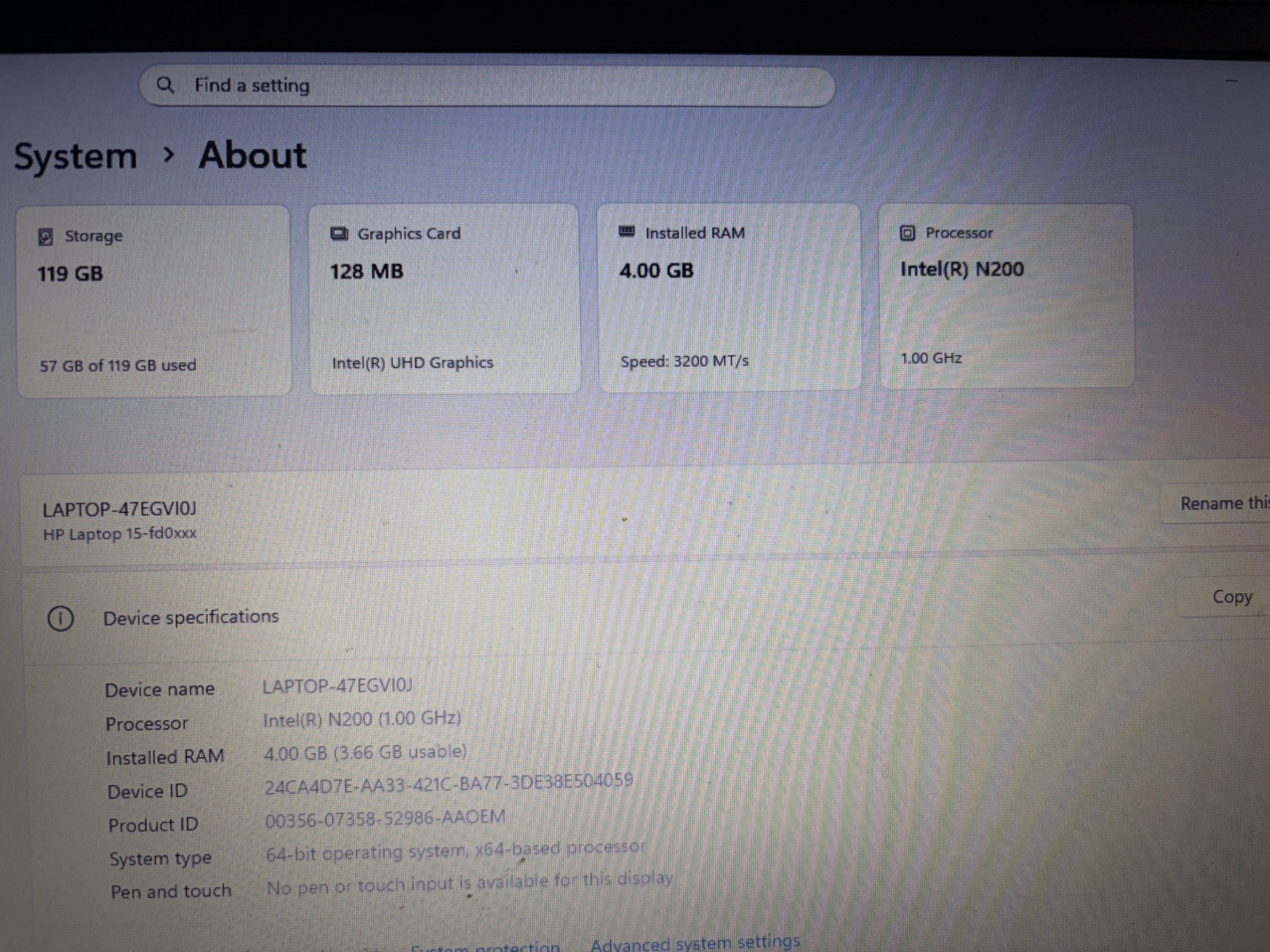Go back to System breadcrumb
This screenshot has height=952, width=1270.
click(75, 156)
